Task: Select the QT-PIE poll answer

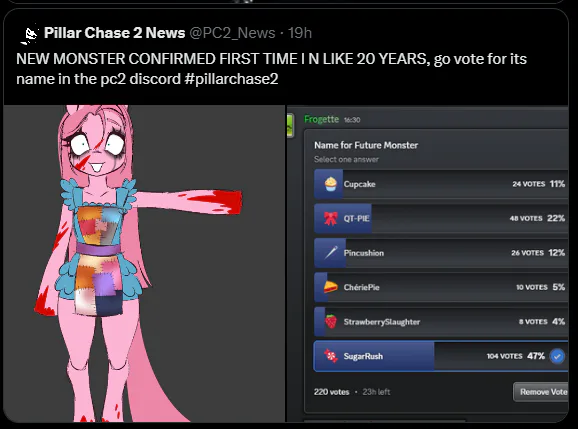Action: point(441,218)
